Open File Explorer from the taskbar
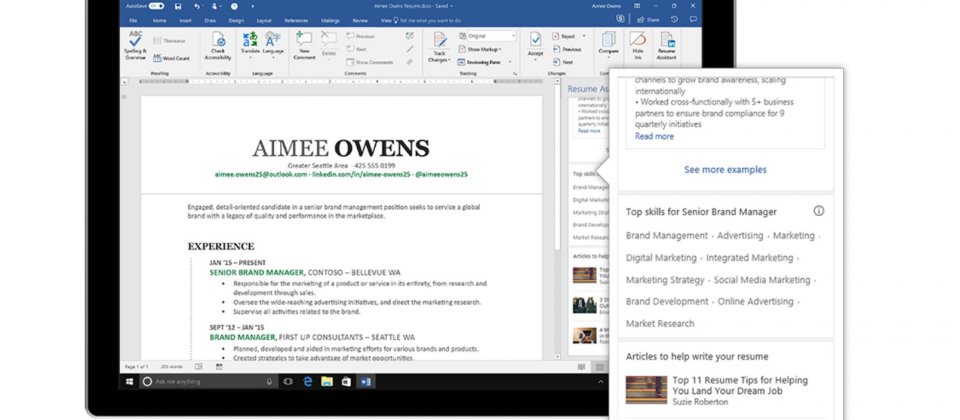The width and height of the screenshot is (960, 420). tap(327, 381)
